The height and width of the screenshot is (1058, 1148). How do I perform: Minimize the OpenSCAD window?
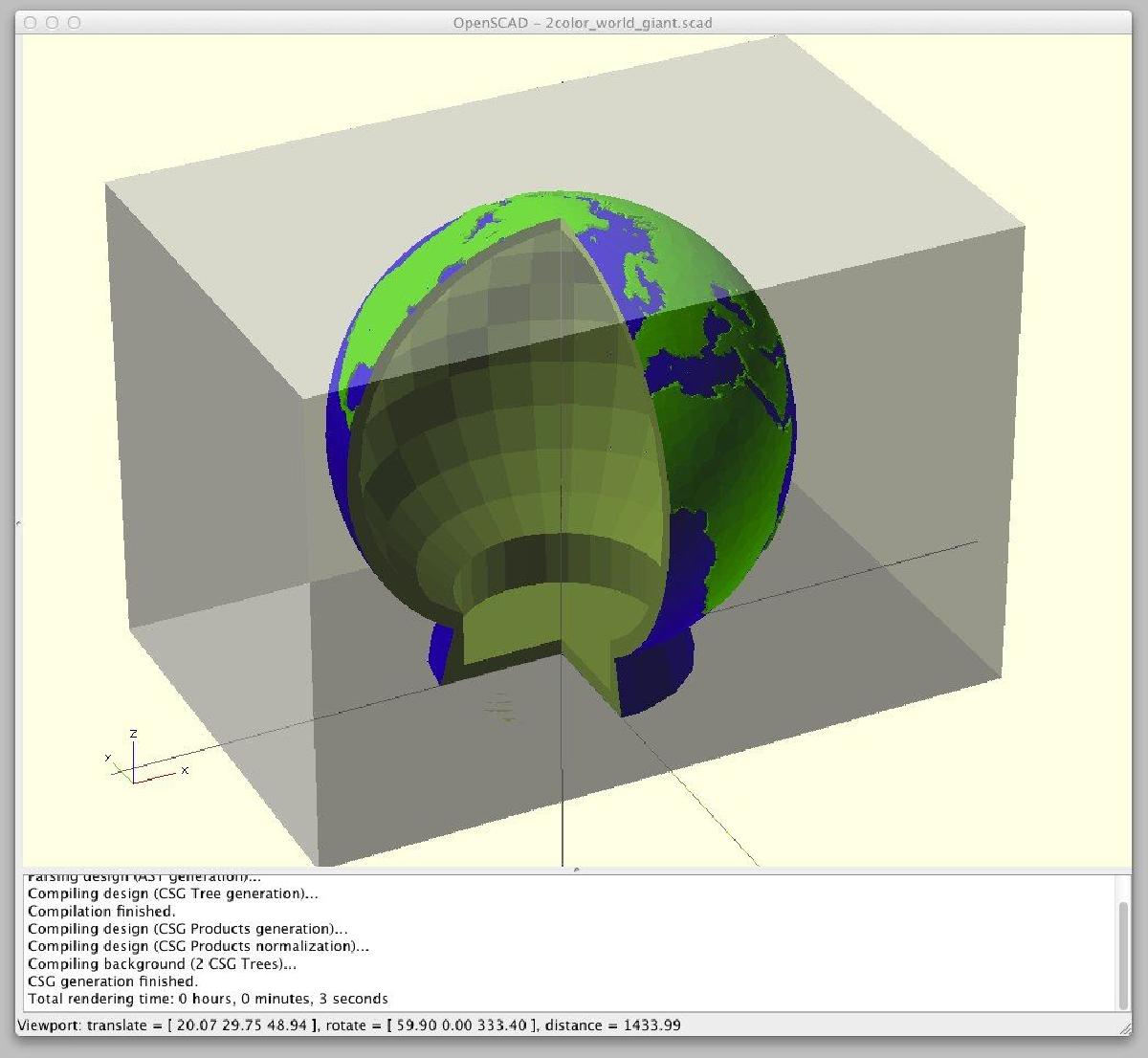click(53, 22)
